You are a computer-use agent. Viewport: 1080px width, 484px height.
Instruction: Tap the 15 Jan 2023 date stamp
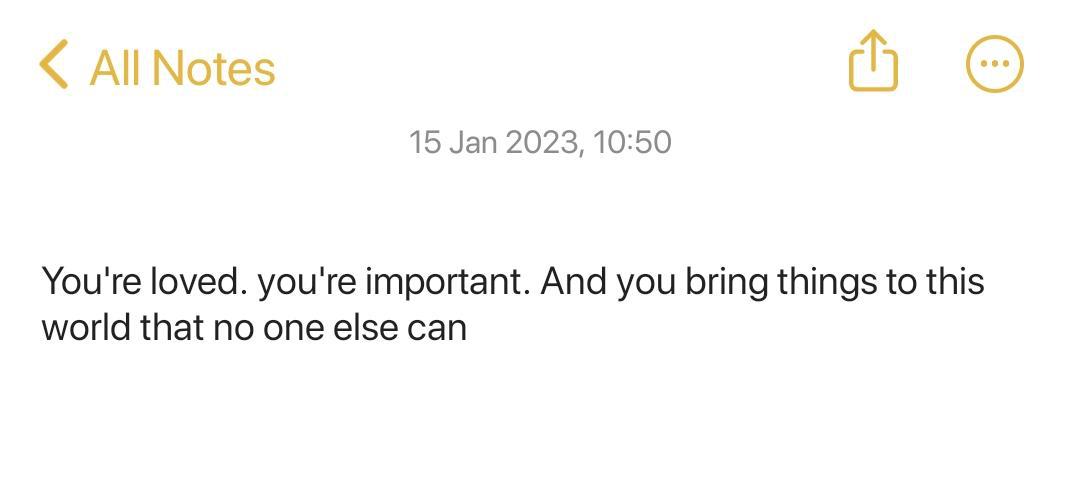pyautogui.click(x=494, y=142)
